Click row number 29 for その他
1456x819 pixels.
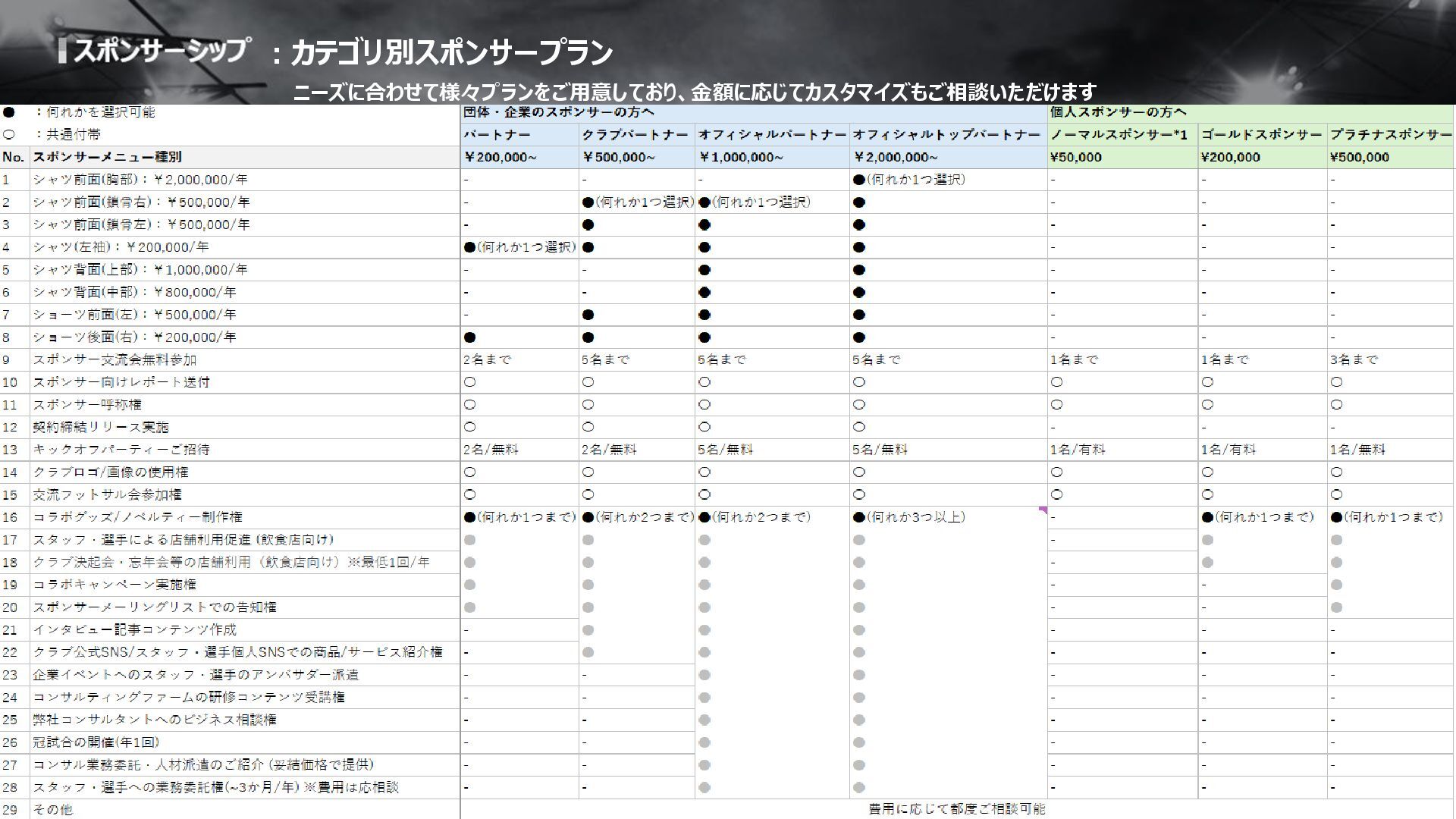(x=10, y=809)
